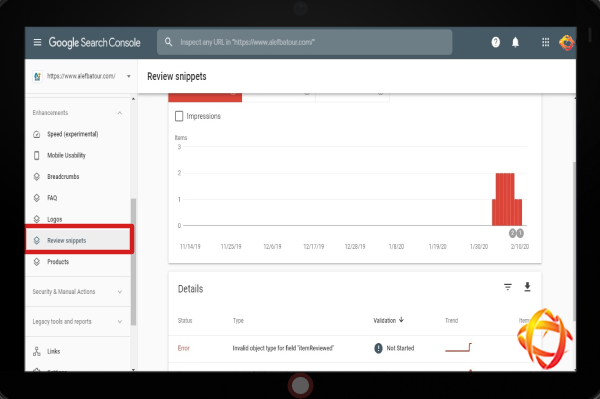The width and height of the screenshot is (600, 399).
Task: Open the help question mark icon
Action: pos(496,42)
